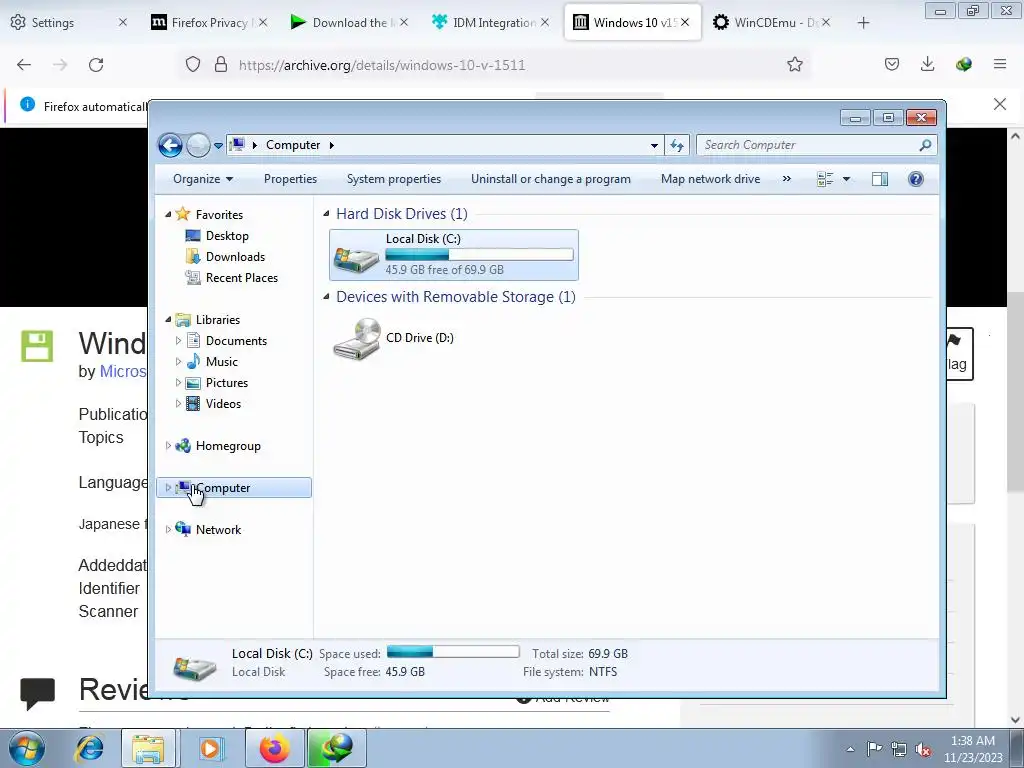Collapse the Favorites tree group
Screen dimensions: 1024x768
[x=168, y=214]
